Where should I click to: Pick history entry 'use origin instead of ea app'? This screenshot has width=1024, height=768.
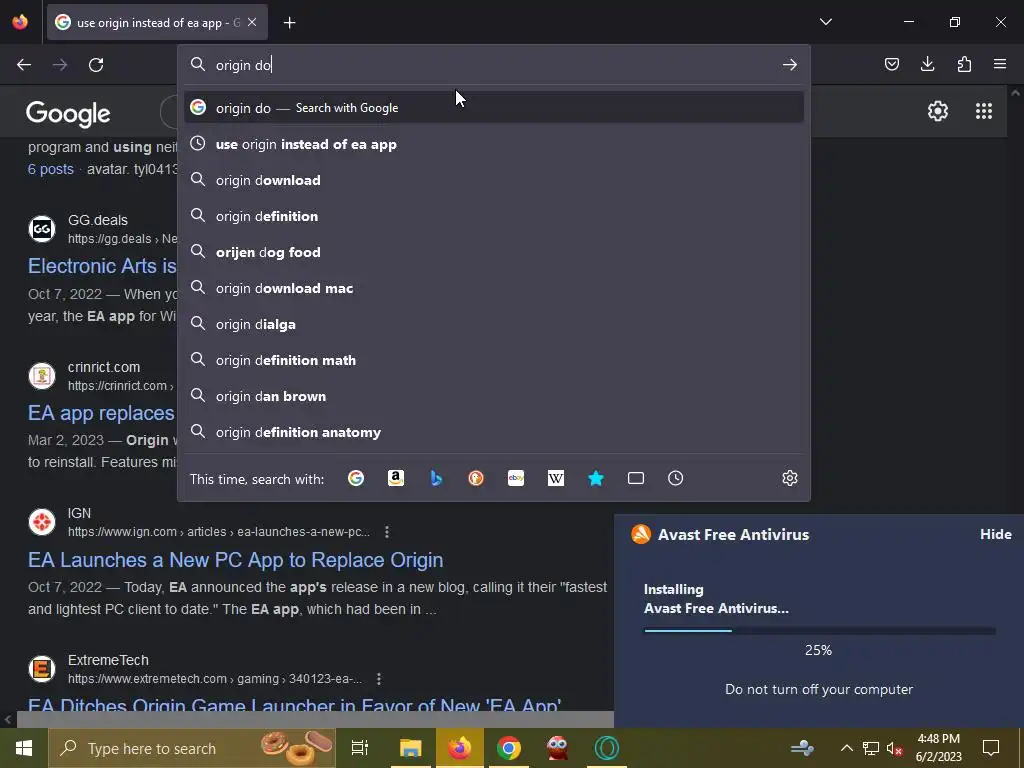tap(494, 144)
